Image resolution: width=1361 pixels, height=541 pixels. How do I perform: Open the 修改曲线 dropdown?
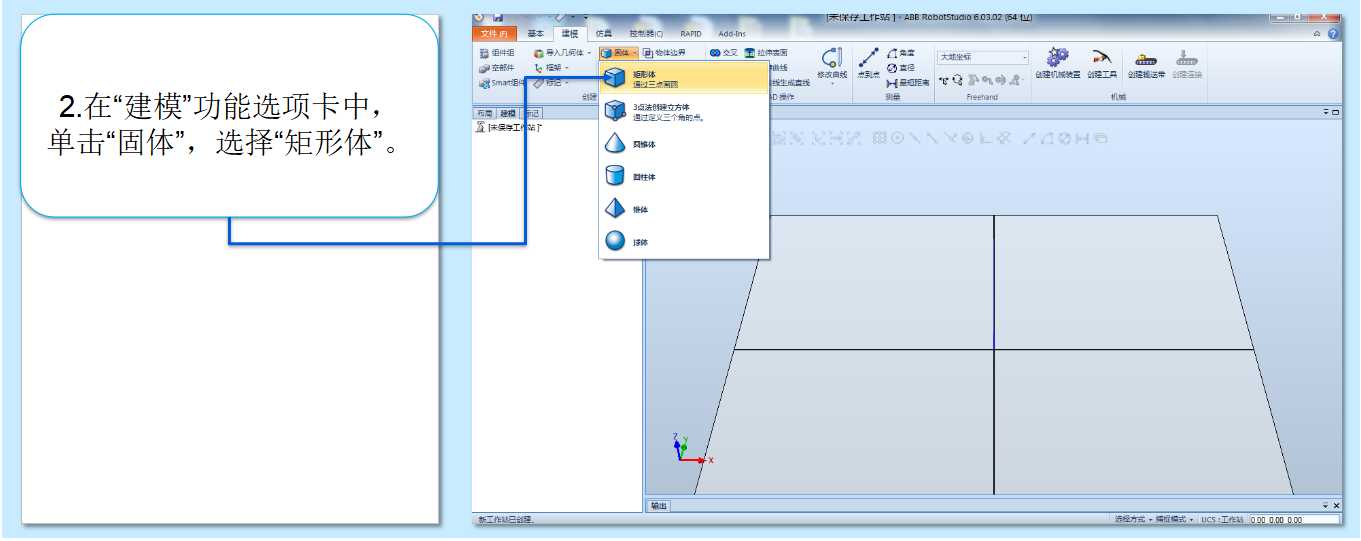pyautogui.click(x=832, y=65)
